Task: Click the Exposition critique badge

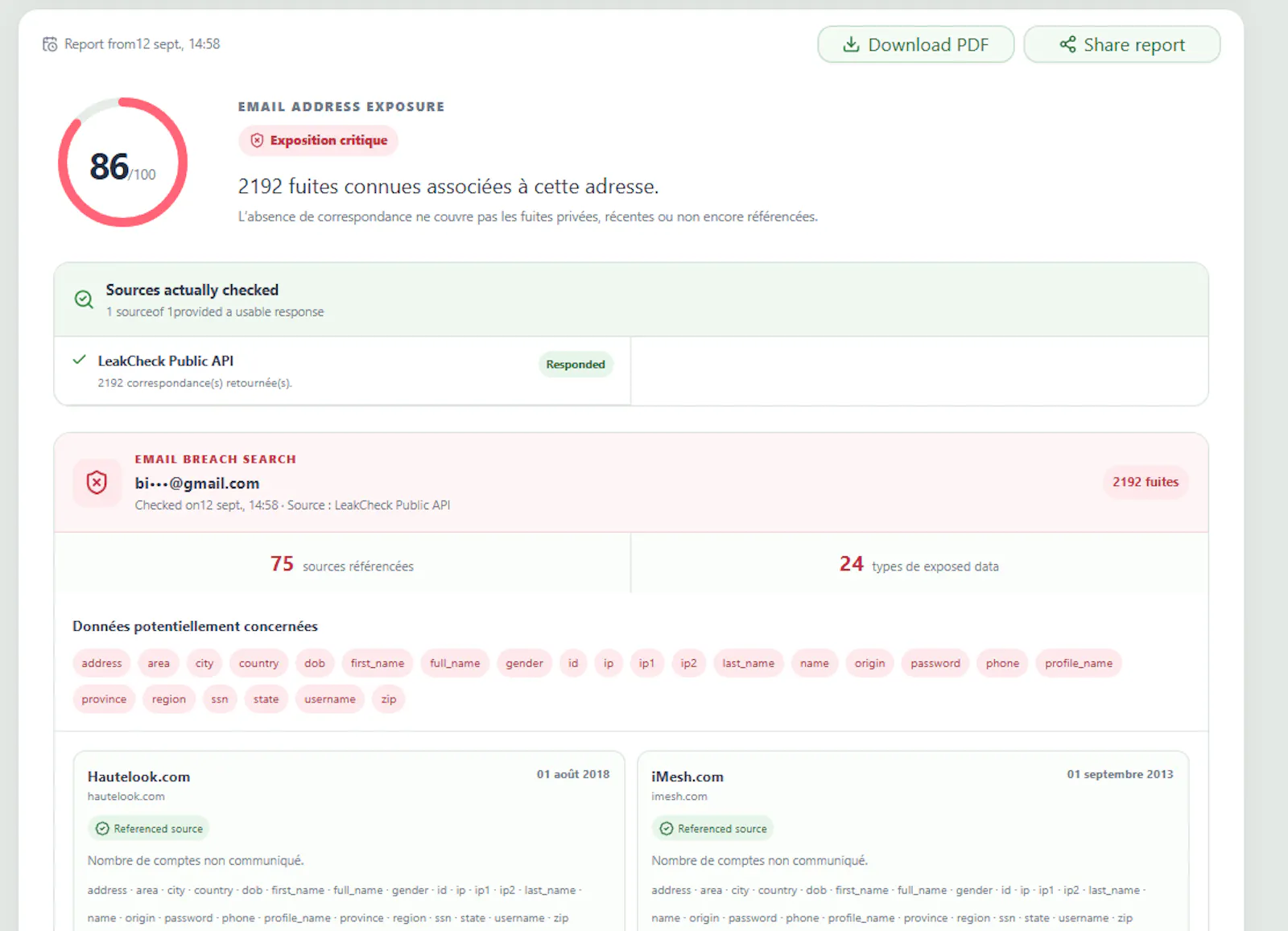Action: point(319,140)
